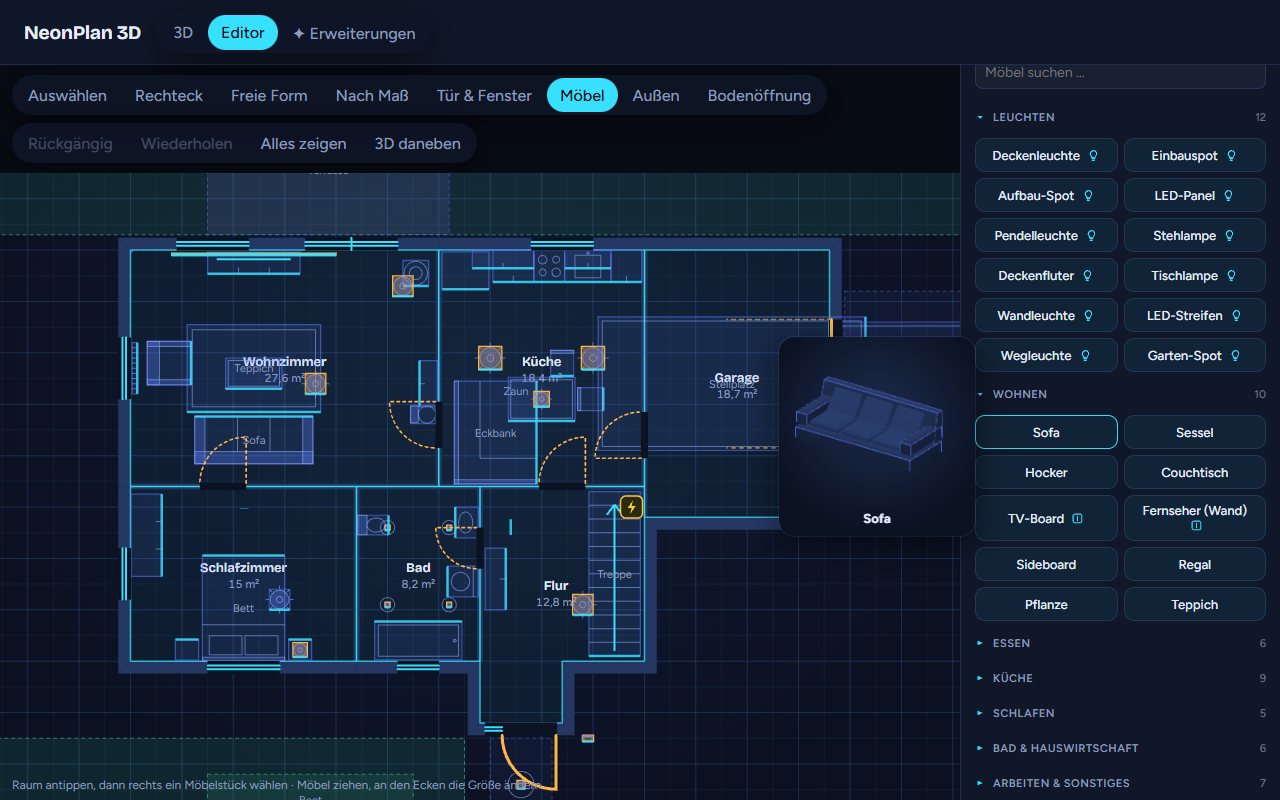Viewport: 1280px width, 800px height.
Task: Click the Schlafzimmer room label
Action: [243, 568]
